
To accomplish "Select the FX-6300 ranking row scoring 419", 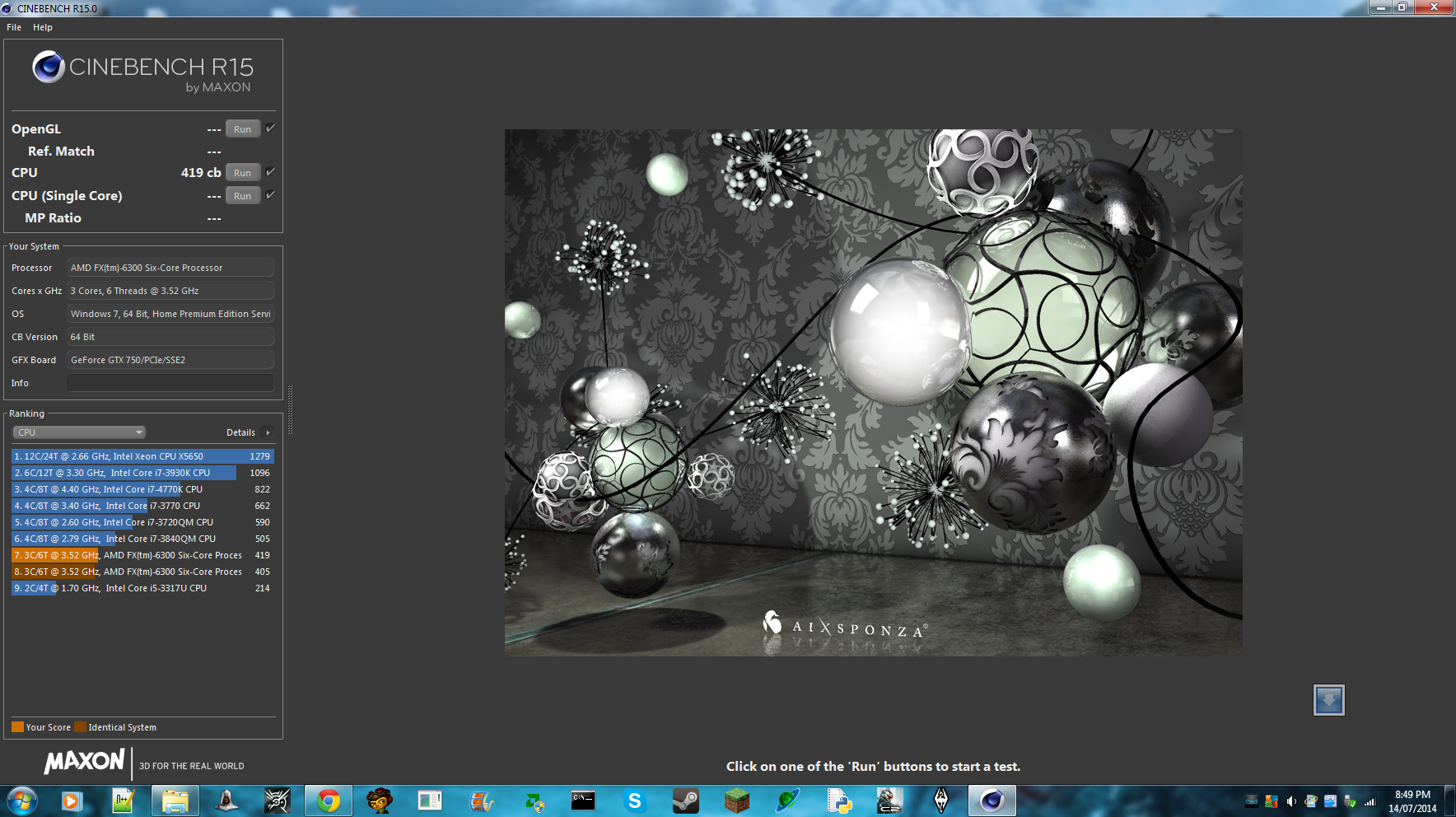I will pyautogui.click(x=143, y=555).
